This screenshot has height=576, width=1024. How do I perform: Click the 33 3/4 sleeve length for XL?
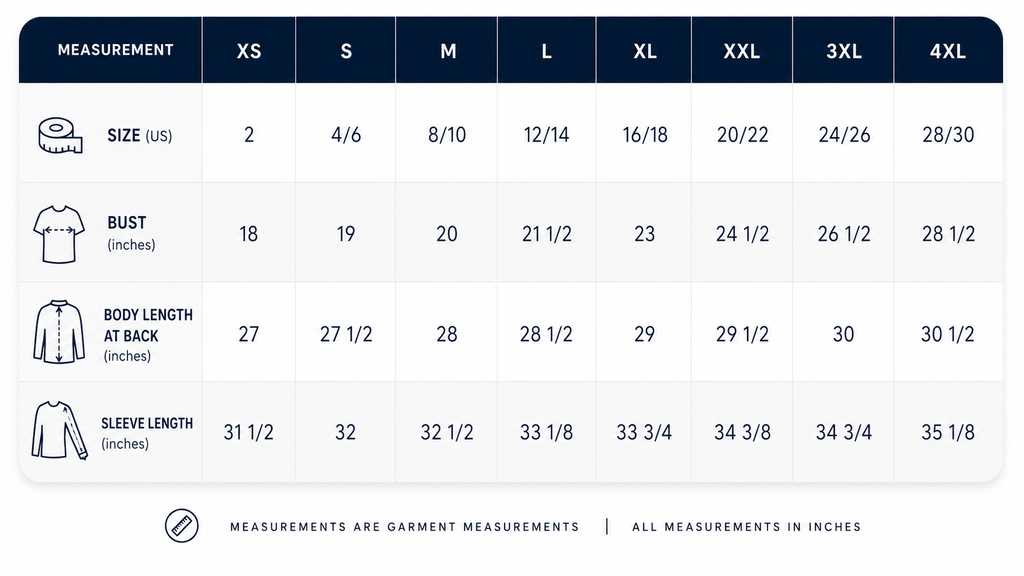point(644,432)
